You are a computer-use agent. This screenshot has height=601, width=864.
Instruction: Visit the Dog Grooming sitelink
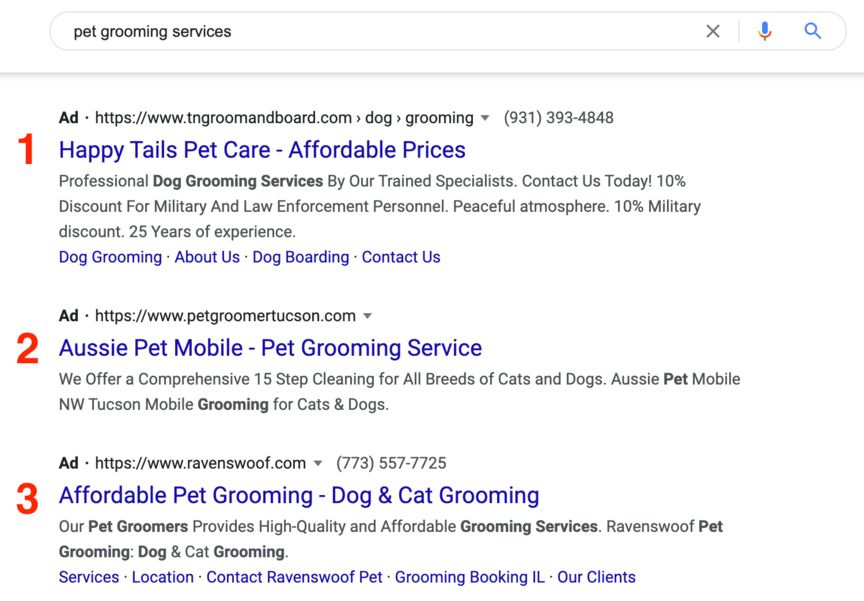pos(110,257)
